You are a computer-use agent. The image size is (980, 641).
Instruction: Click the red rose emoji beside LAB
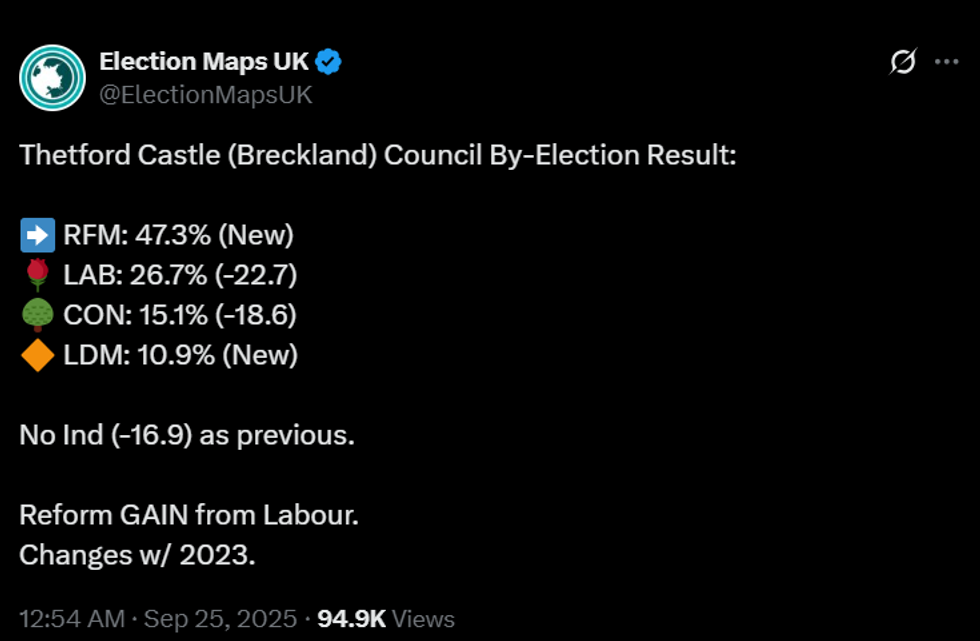[x=37, y=275]
